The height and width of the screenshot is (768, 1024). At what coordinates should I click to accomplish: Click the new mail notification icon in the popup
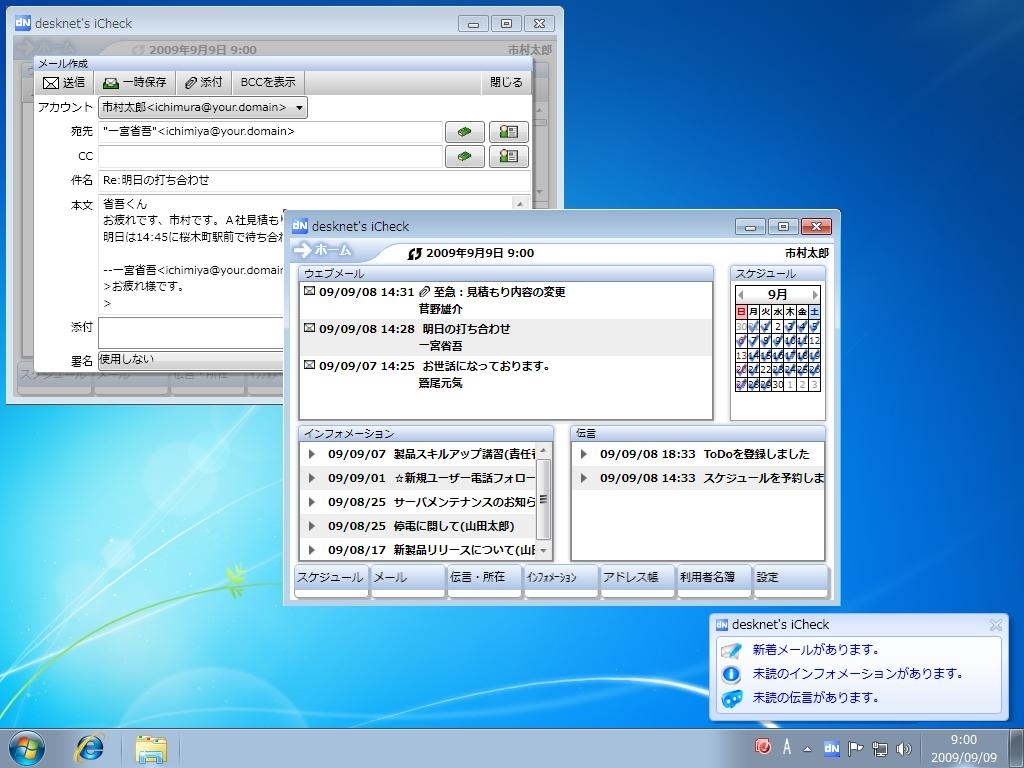coord(731,650)
